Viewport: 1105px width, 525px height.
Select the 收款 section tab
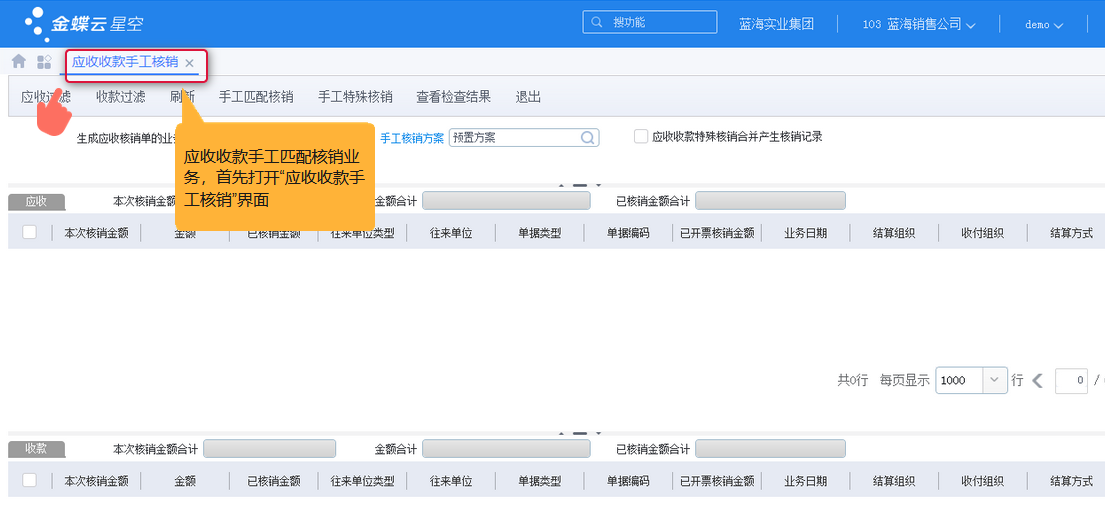tap(37, 449)
